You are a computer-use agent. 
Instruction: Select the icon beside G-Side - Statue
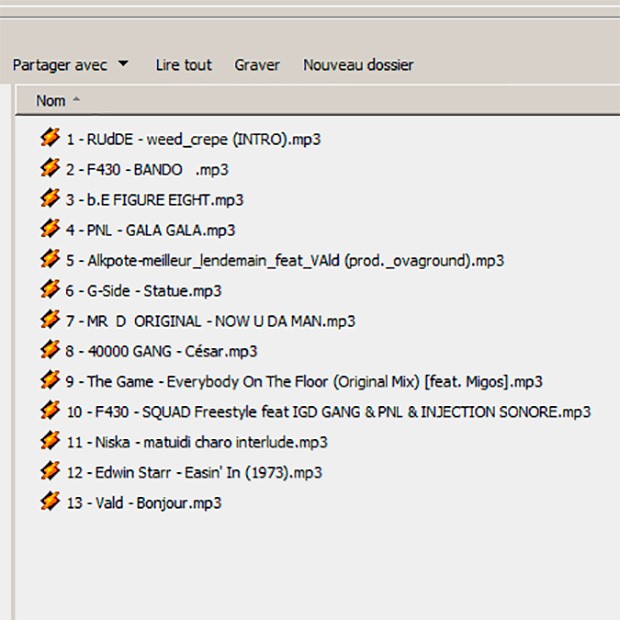(x=50, y=289)
